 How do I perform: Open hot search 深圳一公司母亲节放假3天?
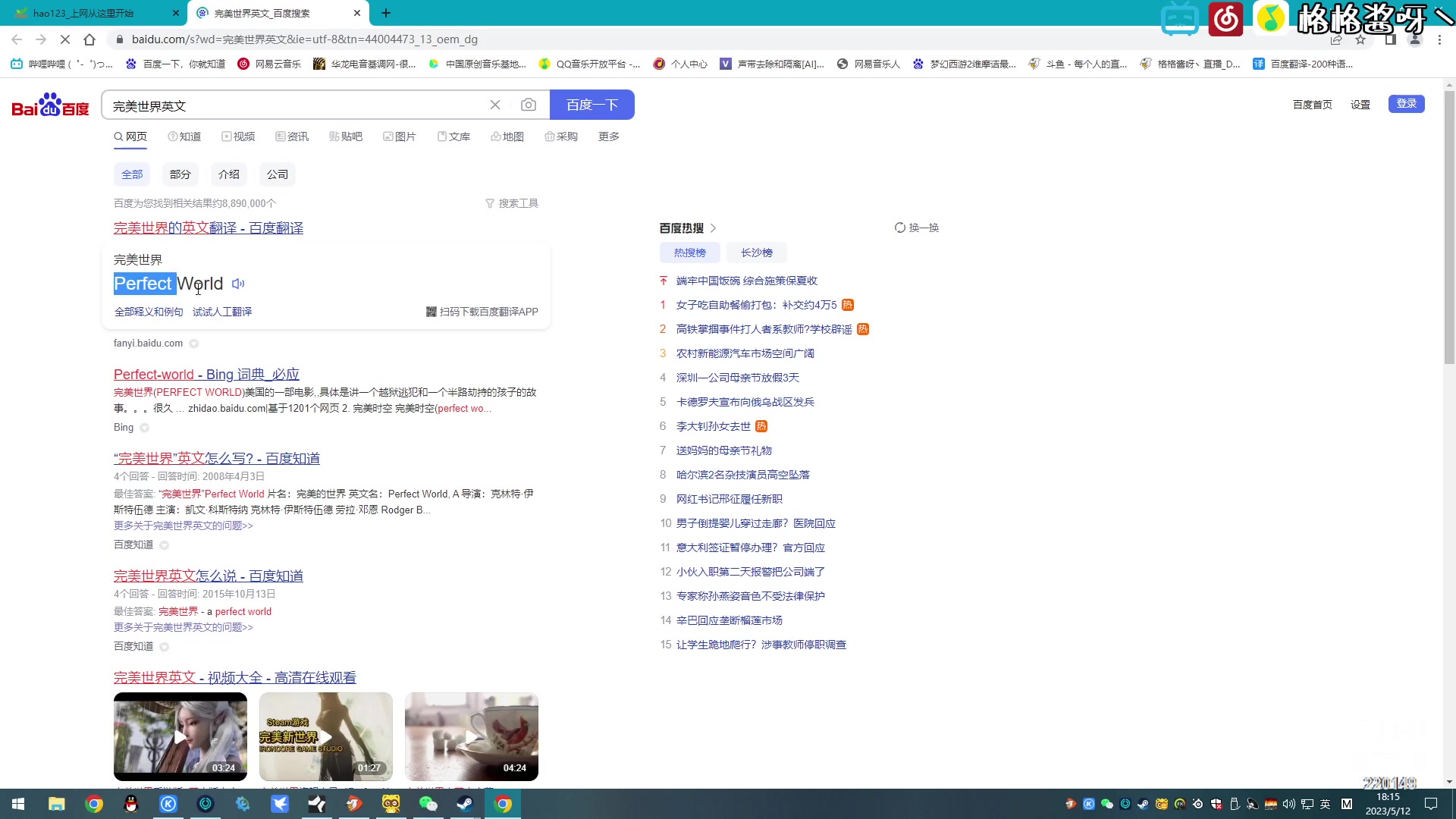point(738,378)
